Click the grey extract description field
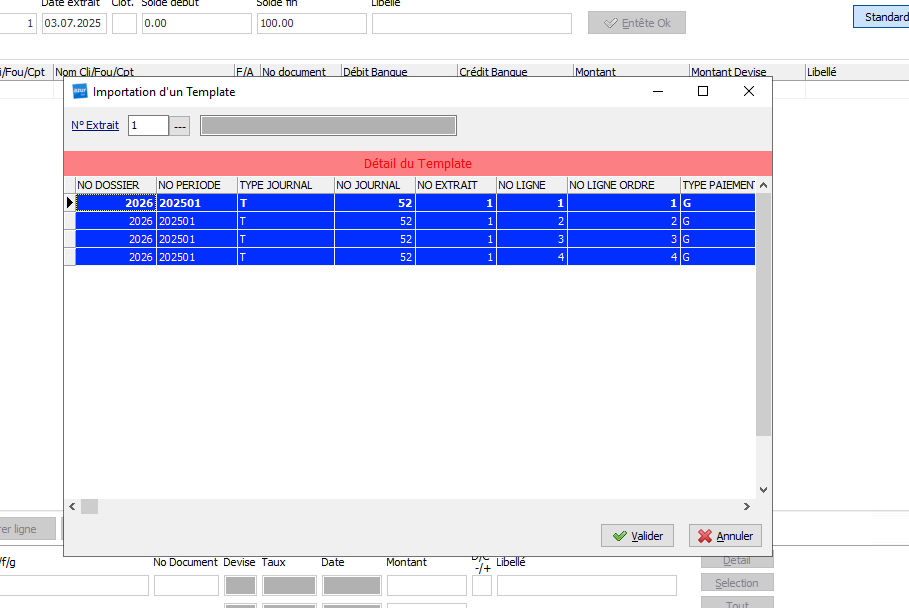Viewport: 909px width, 608px height. point(328,126)
